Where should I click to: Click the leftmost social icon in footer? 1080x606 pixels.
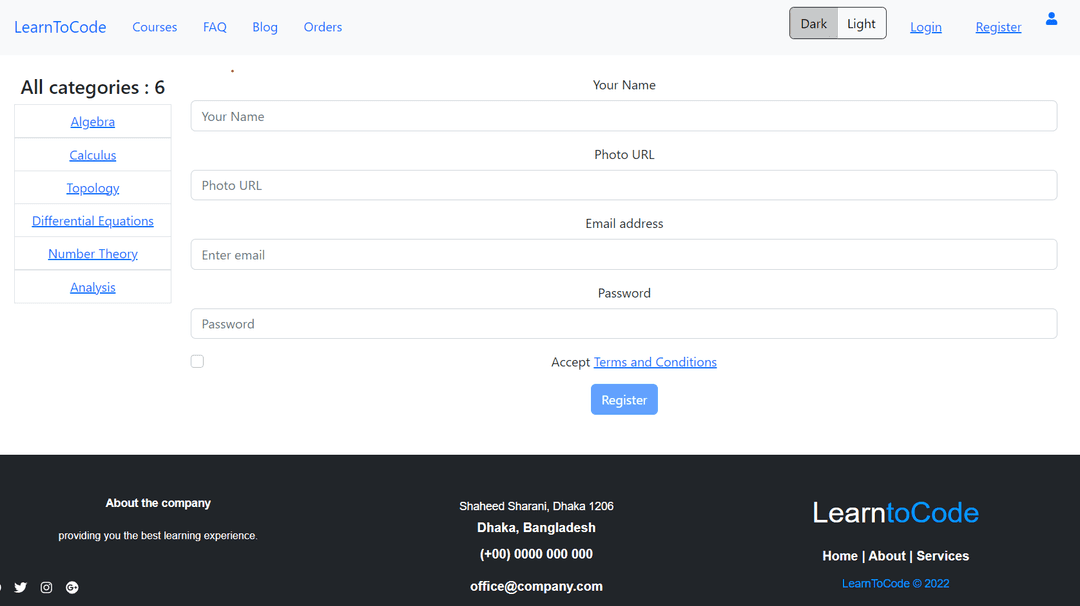(x=2, y=587)
